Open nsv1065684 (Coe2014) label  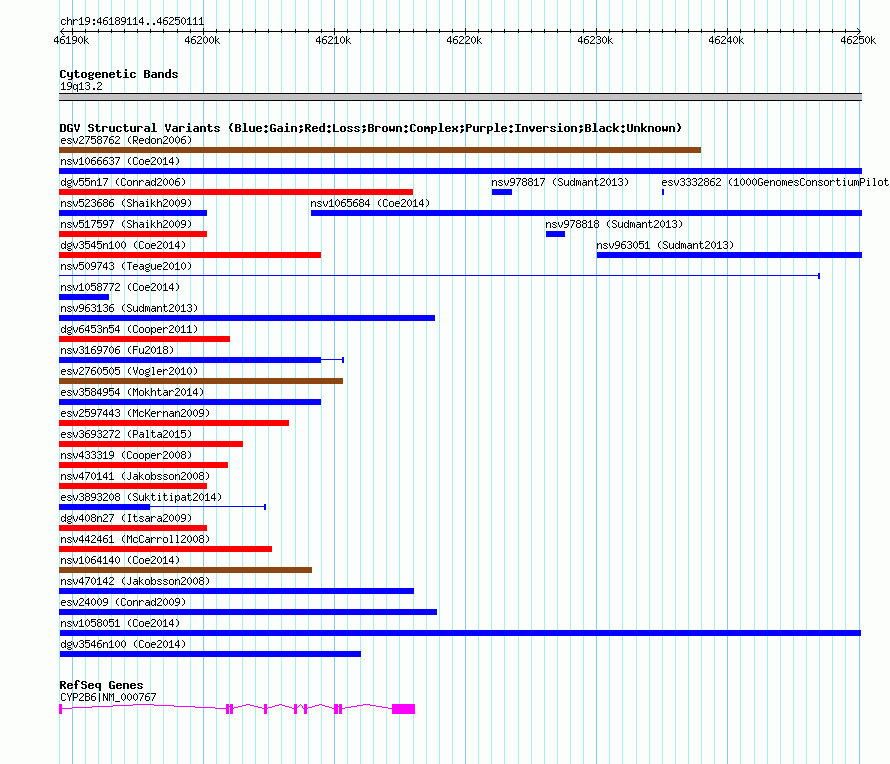(x=370, y=203)
